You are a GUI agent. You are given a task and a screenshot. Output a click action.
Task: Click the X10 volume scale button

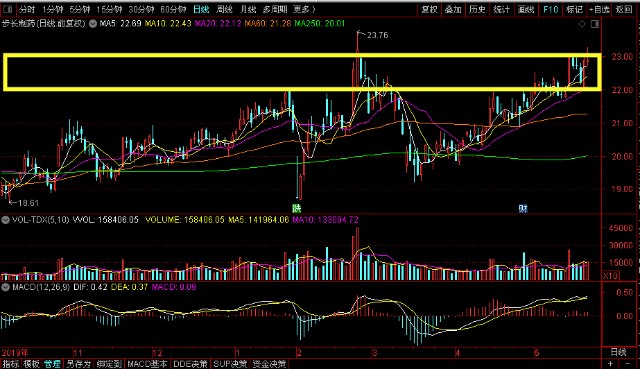pos(611,276)
